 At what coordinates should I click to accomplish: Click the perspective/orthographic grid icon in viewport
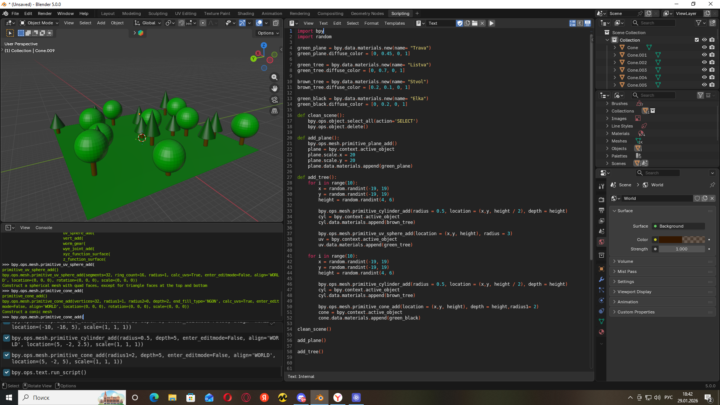[275, 112]
